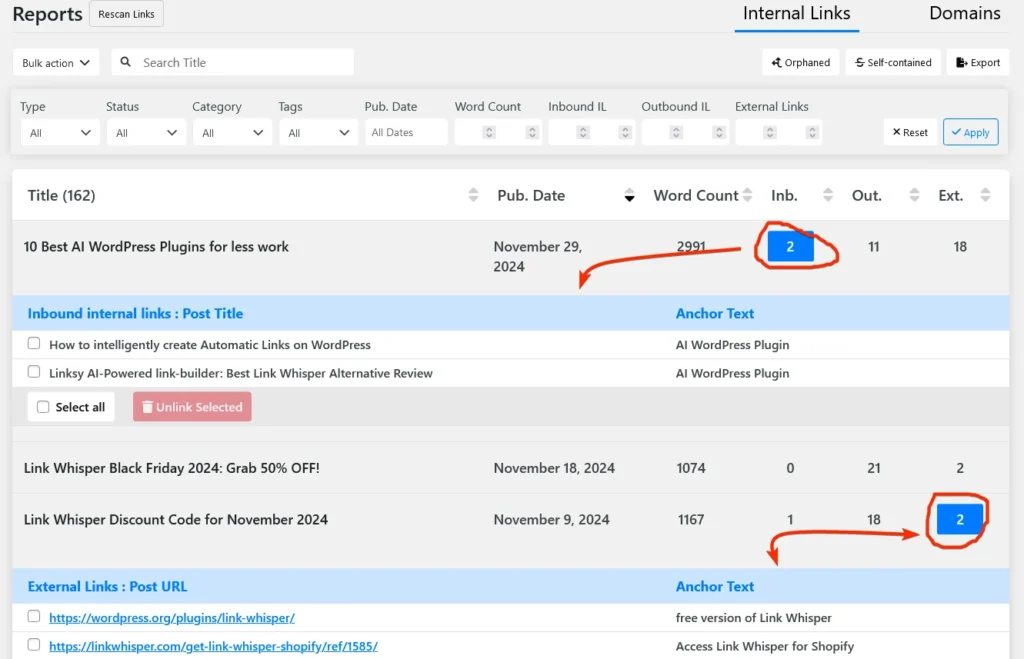Sort table by Title column
1024x659 pixels.
pos(473,195)
